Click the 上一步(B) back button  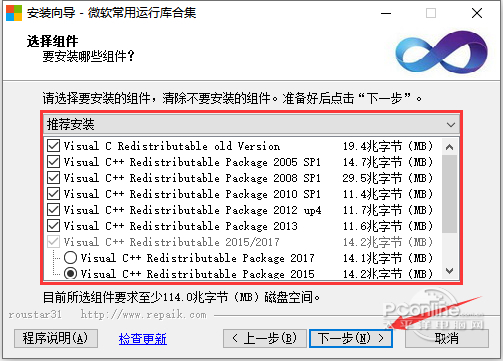(x=265, y=339)
